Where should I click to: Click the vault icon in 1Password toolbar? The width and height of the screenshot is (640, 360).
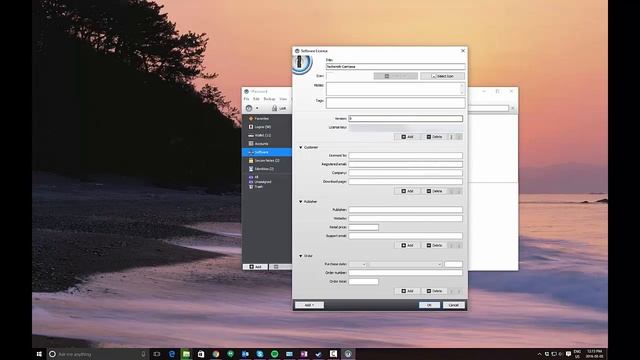click(249, 108)
